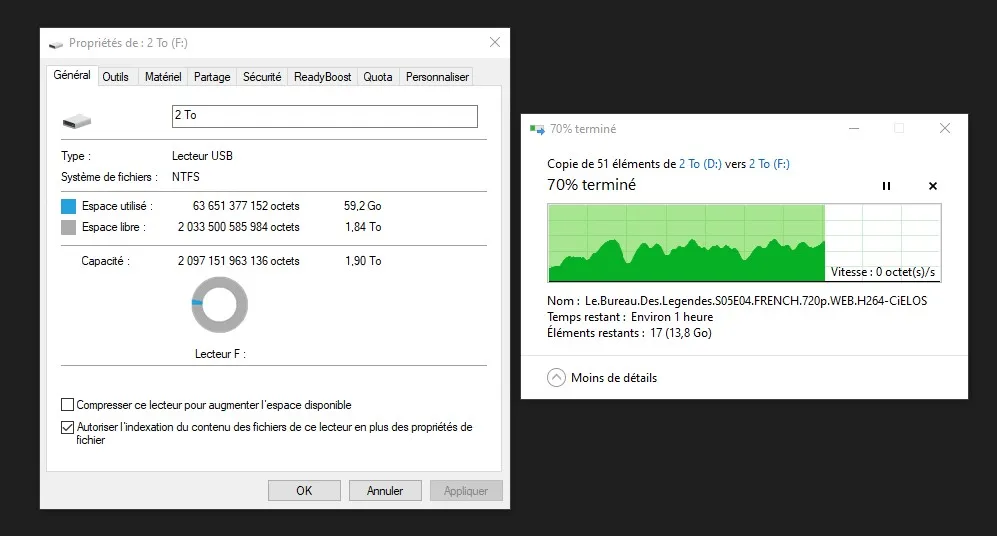Viewport: 997px width, 536px height.
Task: Uncheck Autoriser l'indexation du contenu checkbox
Action: [67, 427]
